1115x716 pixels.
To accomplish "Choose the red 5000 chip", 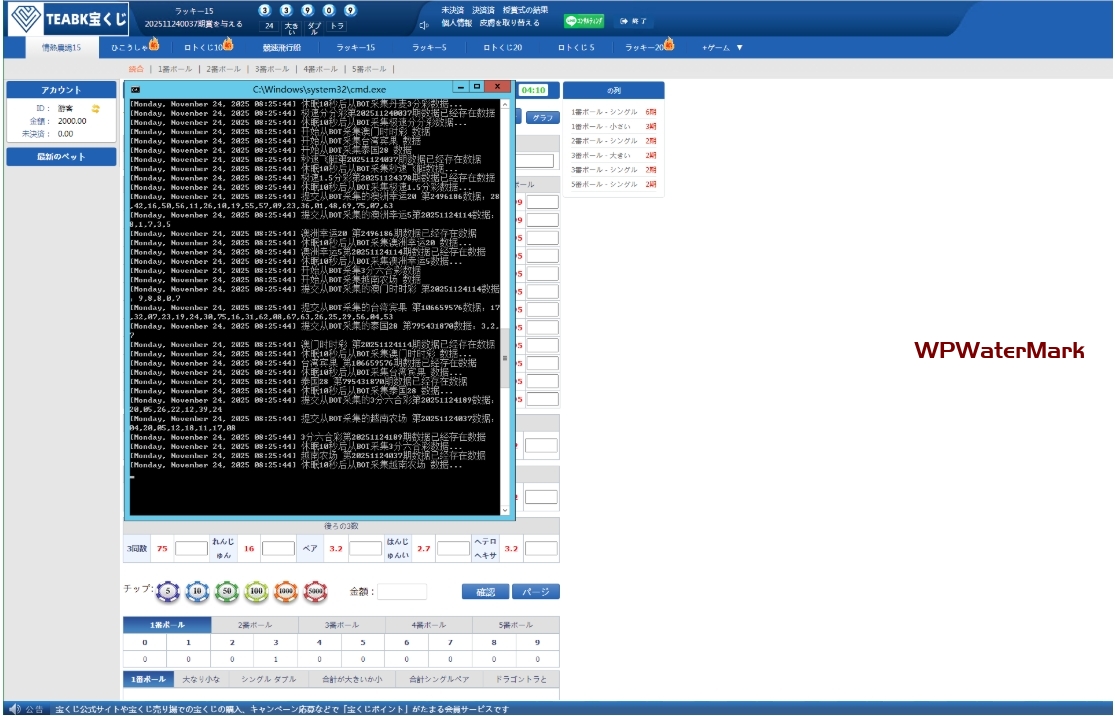I will pos(315,592).
